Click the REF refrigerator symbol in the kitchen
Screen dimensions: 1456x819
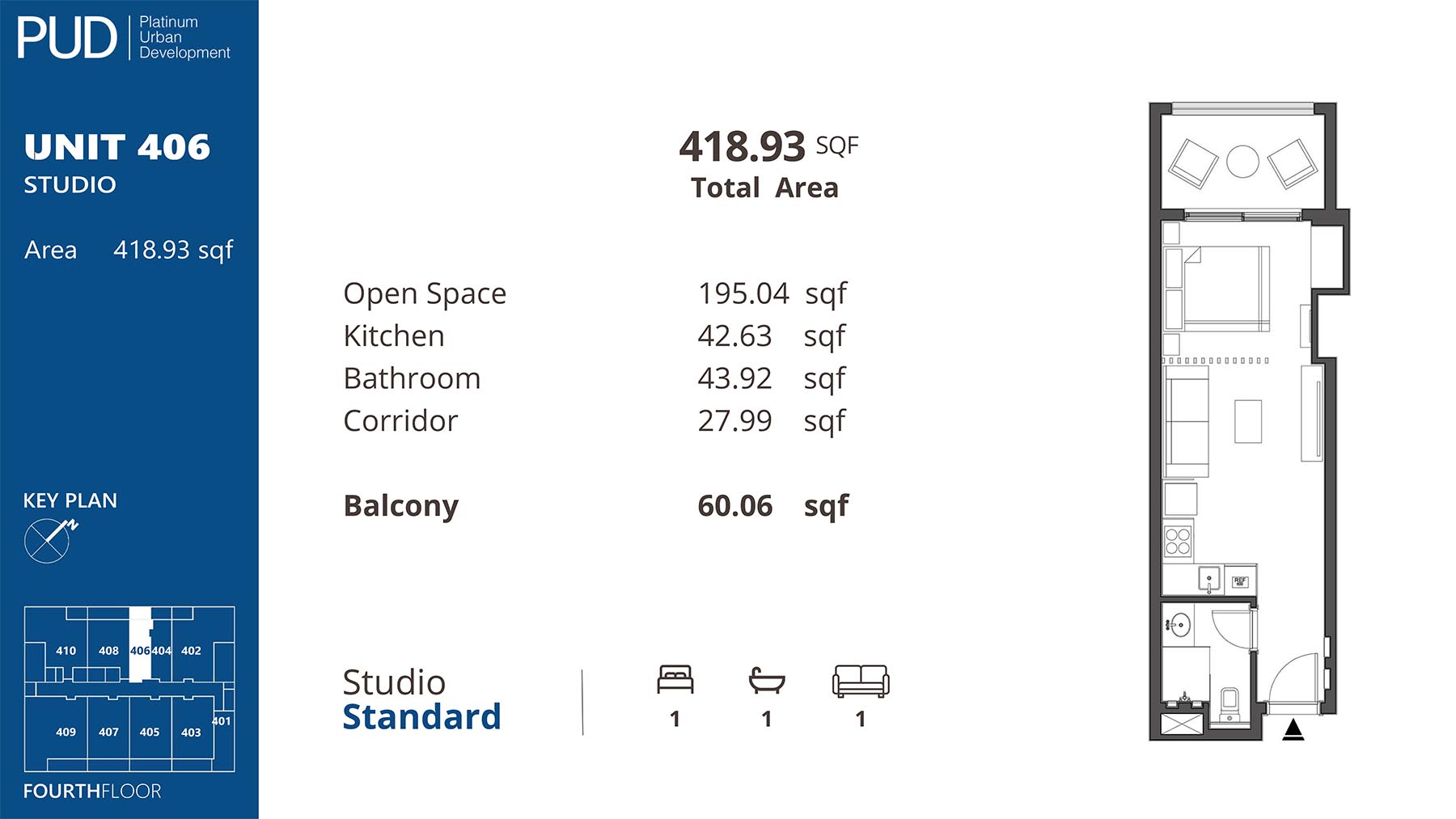pos(1240,581)
